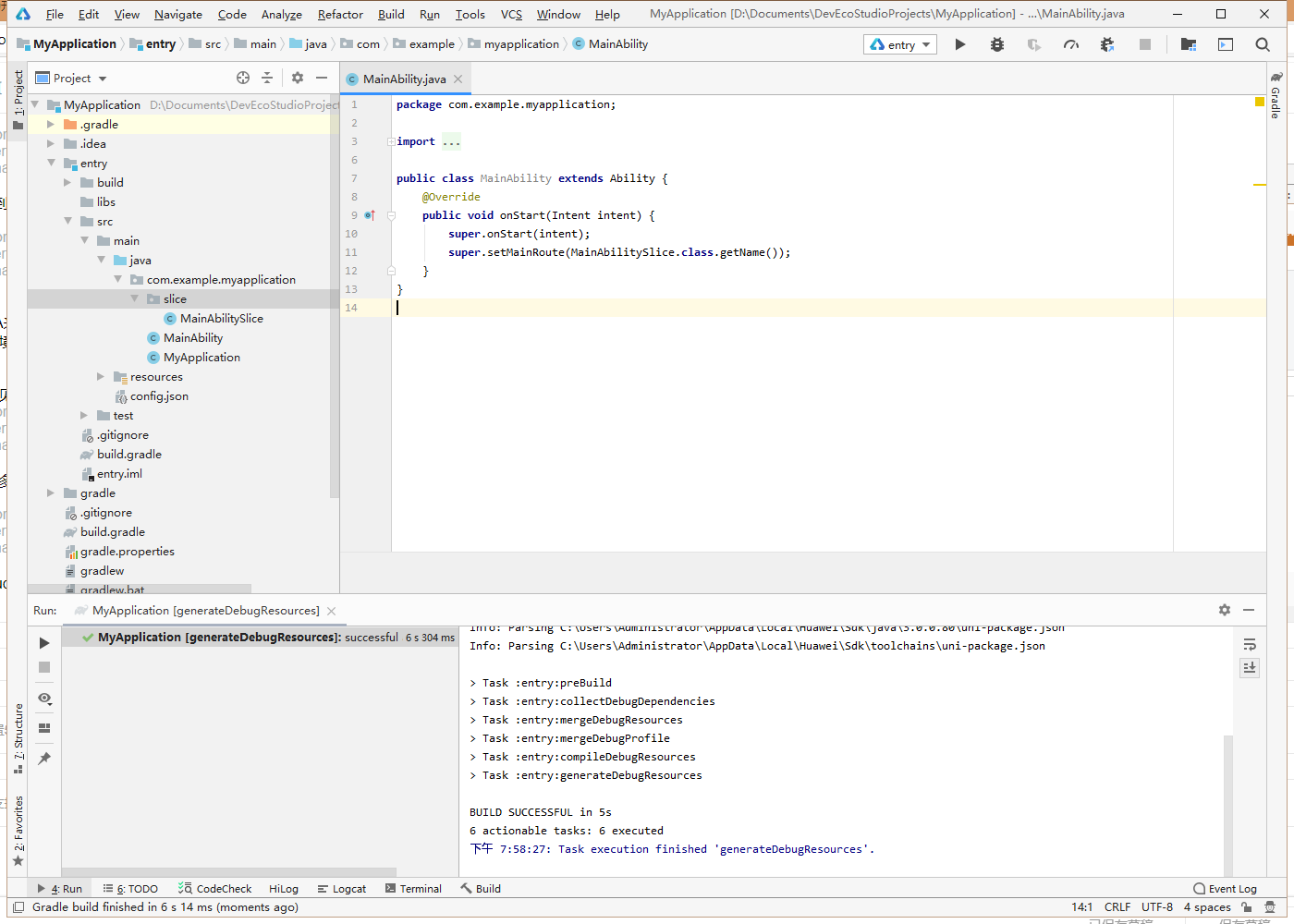Select MainAbilitySlice in project tree
The image size is (1294, 924).
coord(213,319)
